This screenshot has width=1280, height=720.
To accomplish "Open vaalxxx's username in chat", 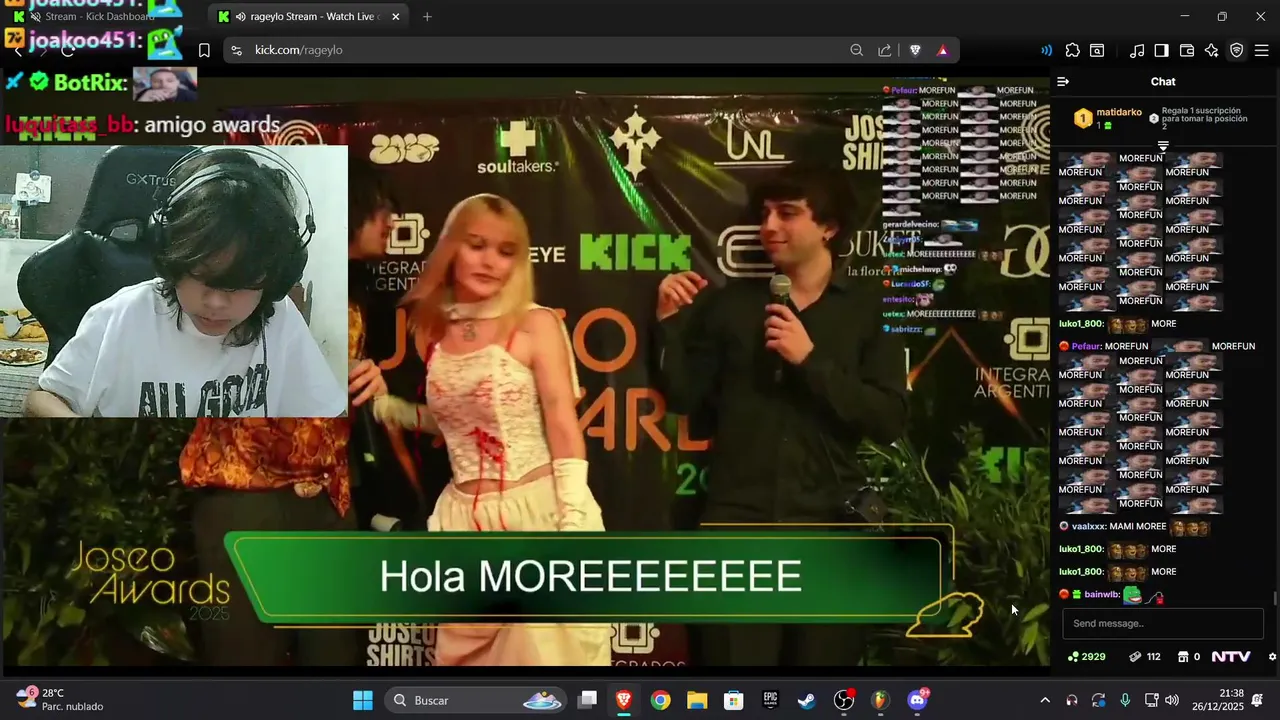I will pos(1090,526).
